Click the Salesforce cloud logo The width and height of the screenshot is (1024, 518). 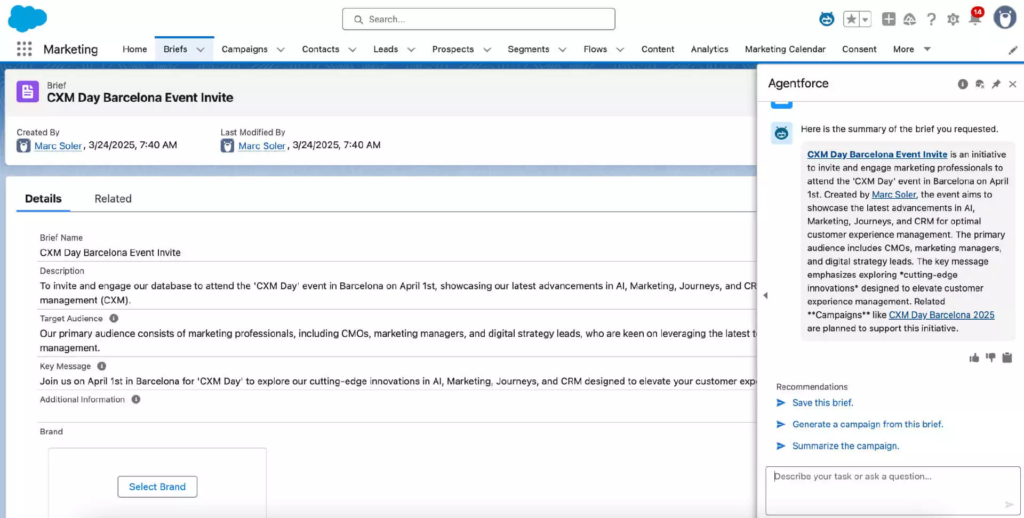(x=27, y=18)
